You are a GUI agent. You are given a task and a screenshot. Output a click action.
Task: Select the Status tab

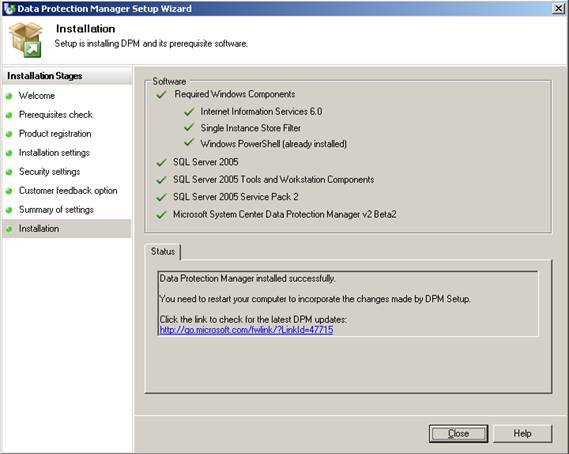163,251
